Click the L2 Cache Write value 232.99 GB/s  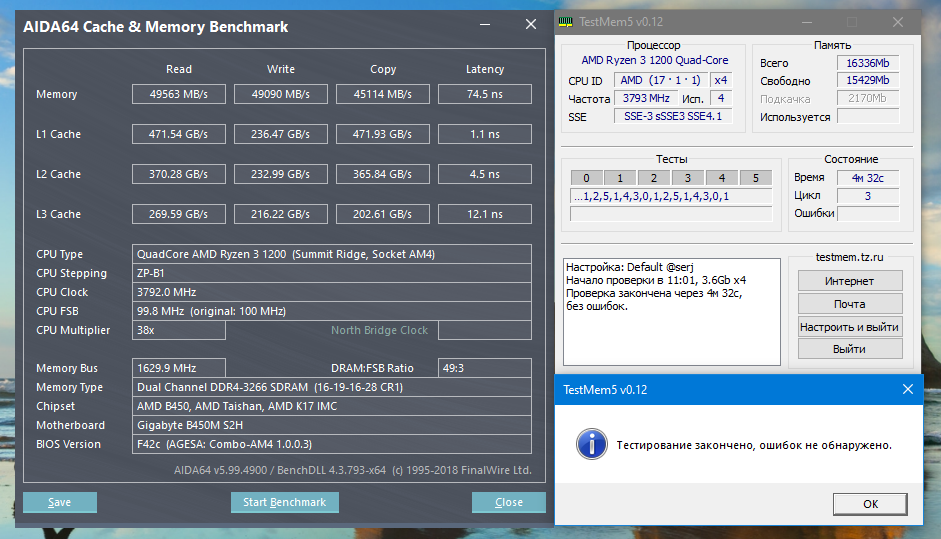(x=281, y=174)
